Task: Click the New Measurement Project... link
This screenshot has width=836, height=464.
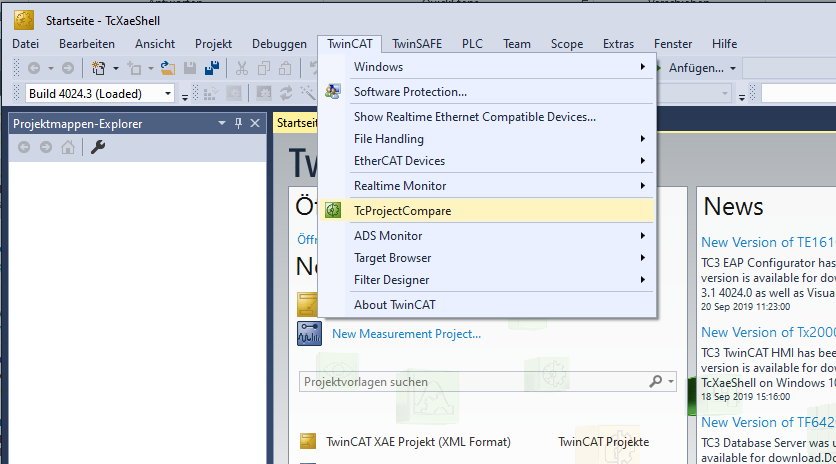Action: pos(406,334)
